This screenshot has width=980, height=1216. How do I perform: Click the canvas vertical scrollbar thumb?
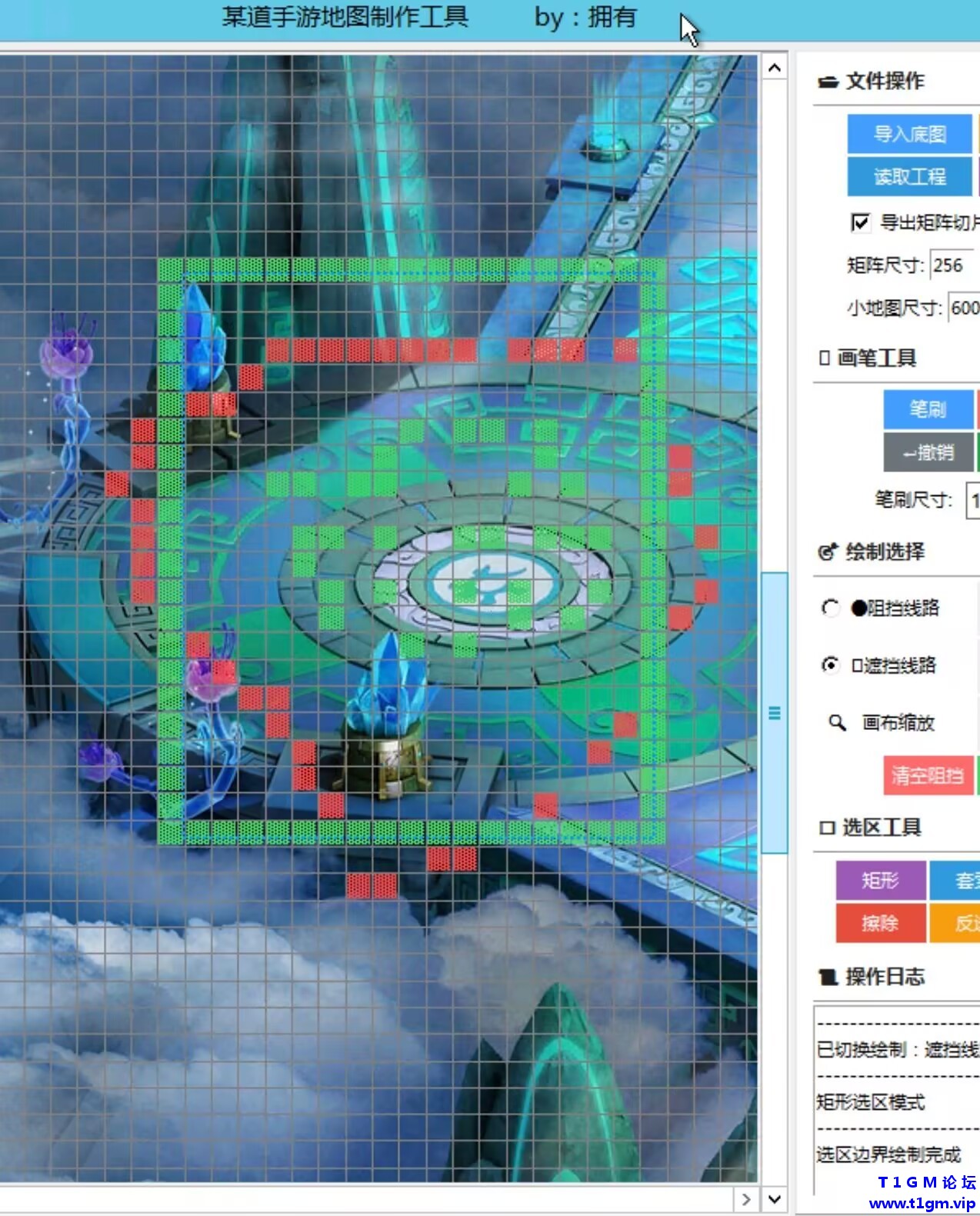click(775, 712)
